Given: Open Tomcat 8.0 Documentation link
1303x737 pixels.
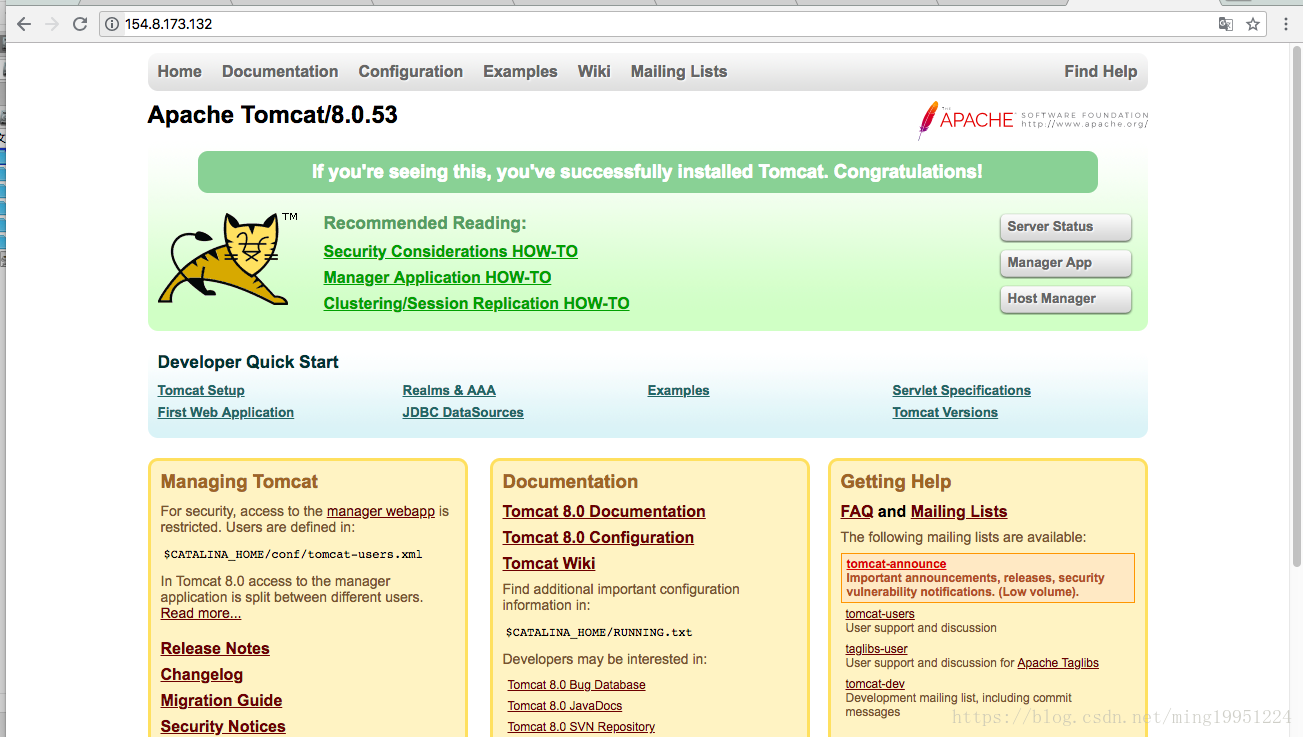Looking at the screenshot, I should point(604,512).
